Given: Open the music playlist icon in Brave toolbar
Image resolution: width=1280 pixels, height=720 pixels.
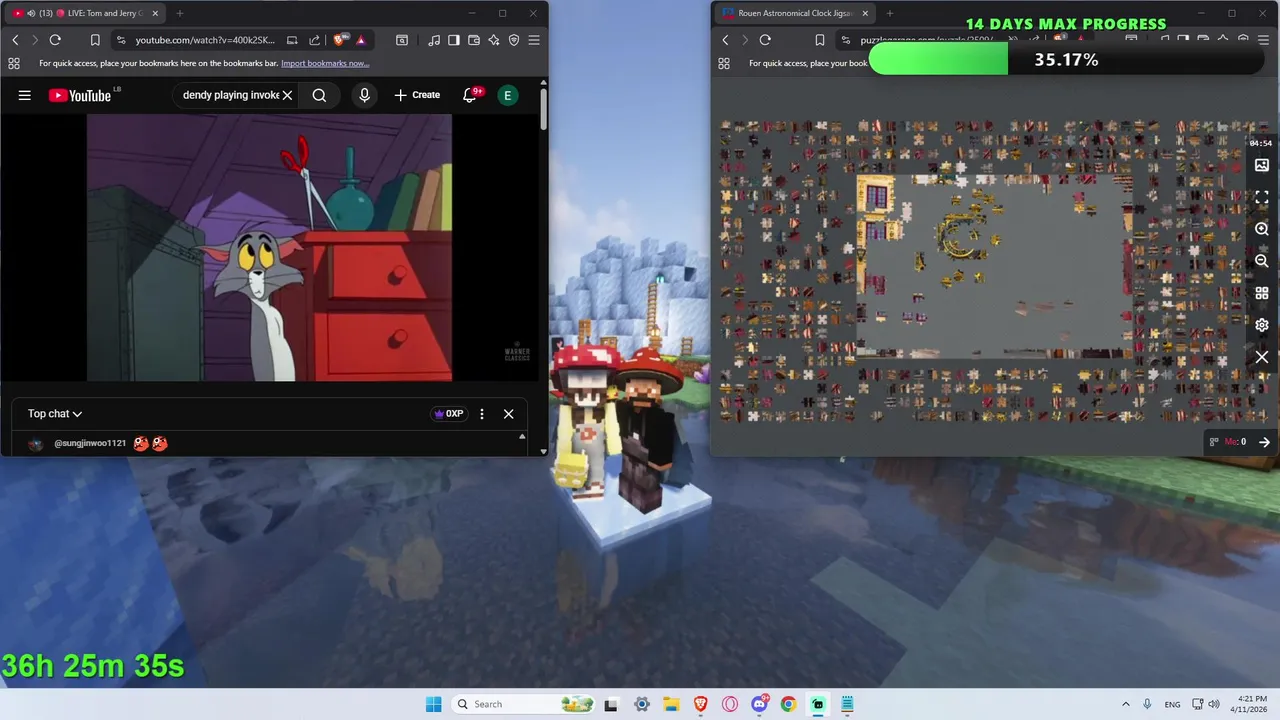Looking at the screenshot, I should click(434, 40).
